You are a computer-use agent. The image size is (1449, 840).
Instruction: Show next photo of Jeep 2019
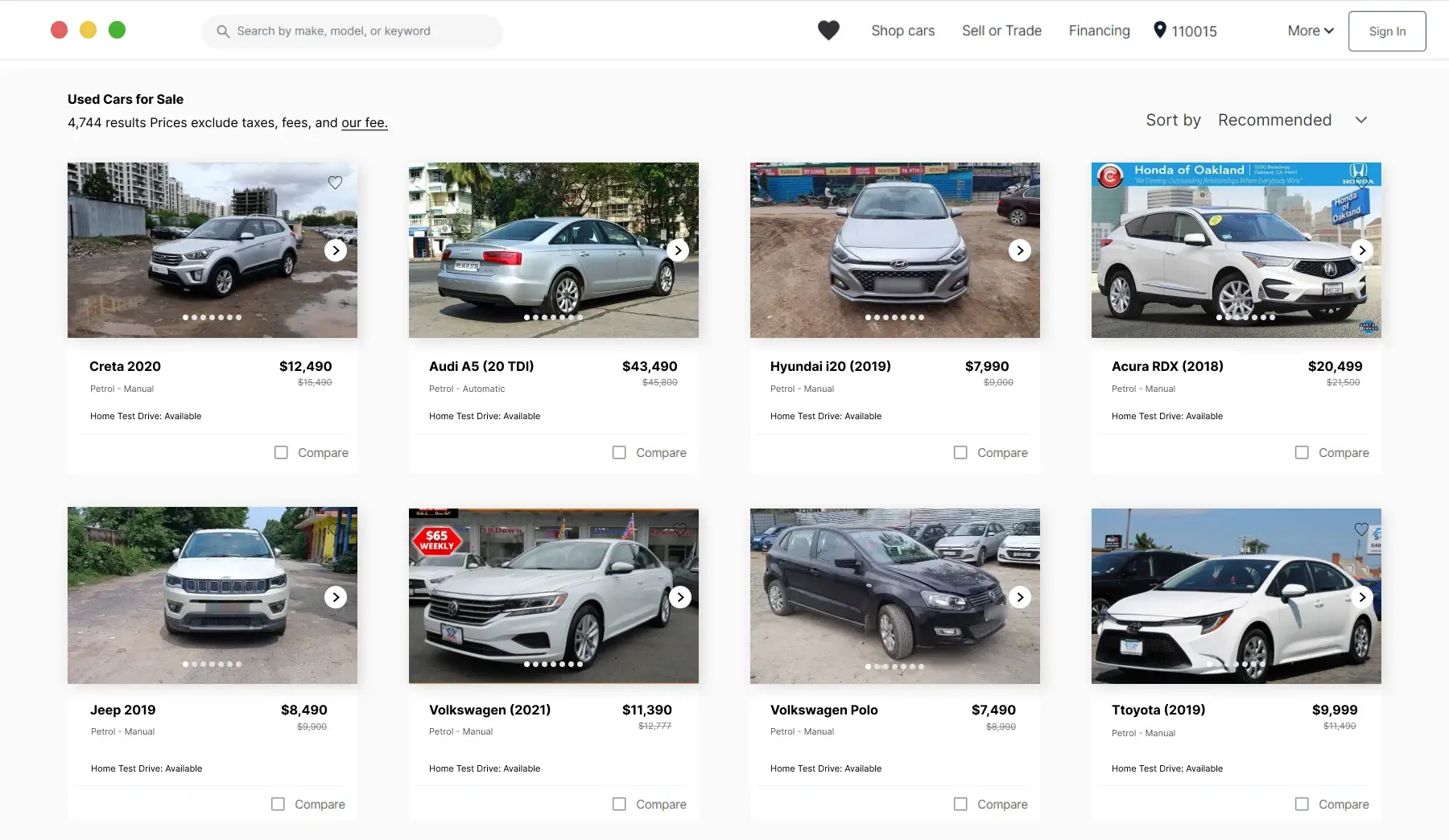[336, 597]
